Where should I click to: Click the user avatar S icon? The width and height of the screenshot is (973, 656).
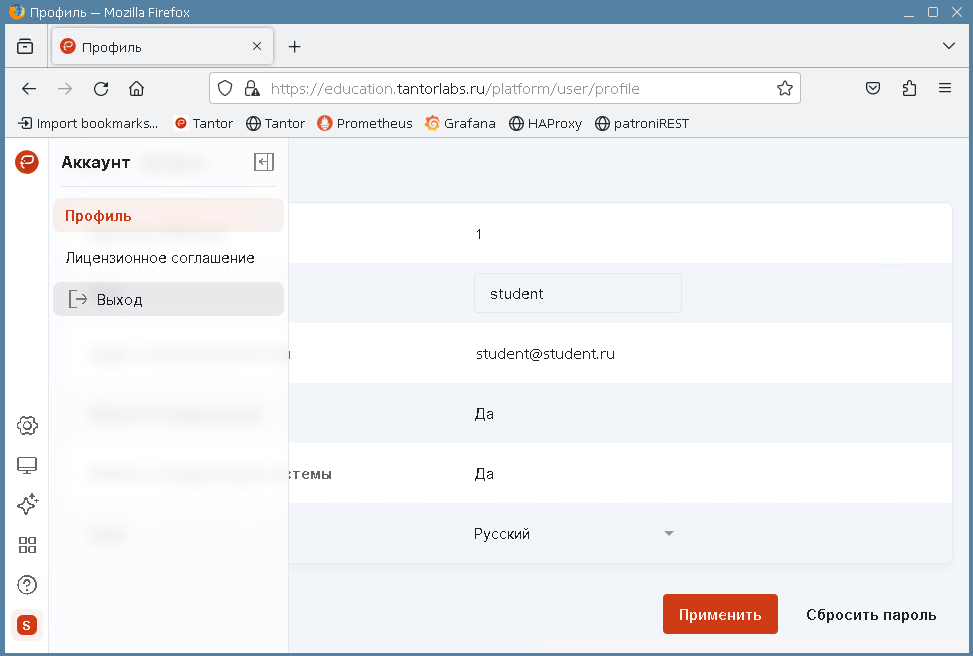[27, 625]
